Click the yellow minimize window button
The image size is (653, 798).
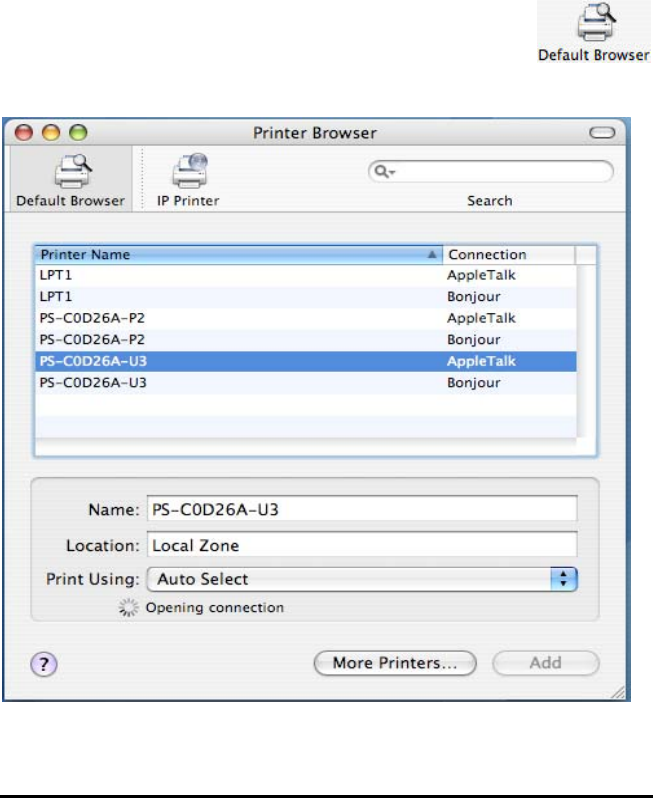coord(51,133)
